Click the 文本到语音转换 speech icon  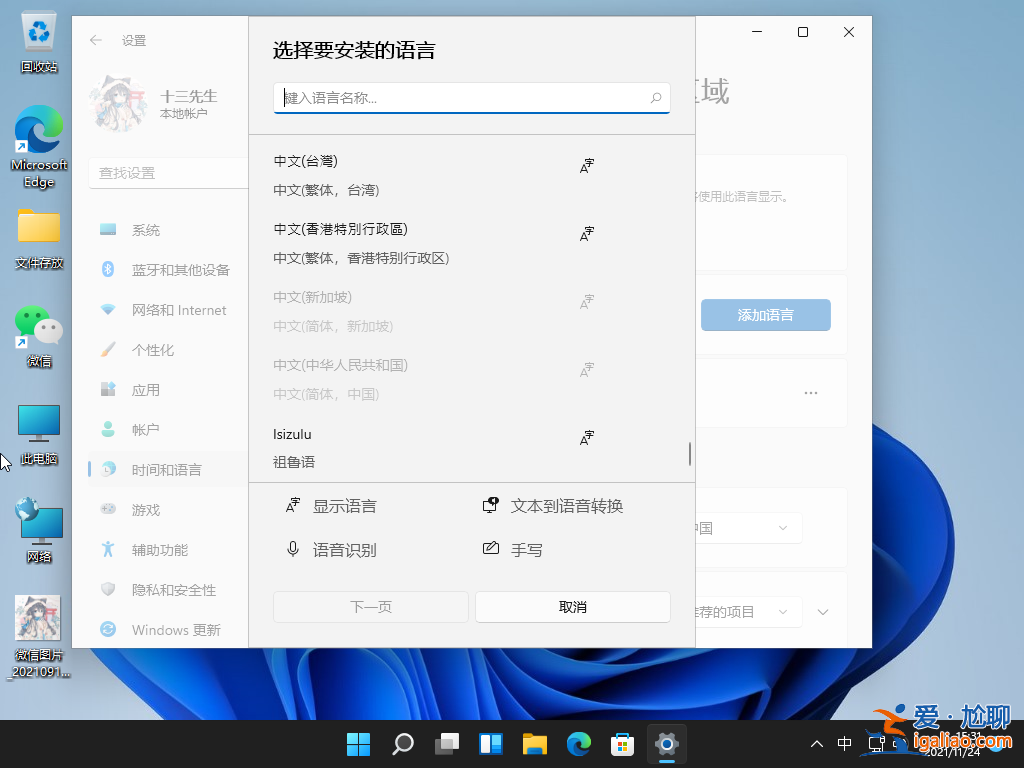(490, 505)
